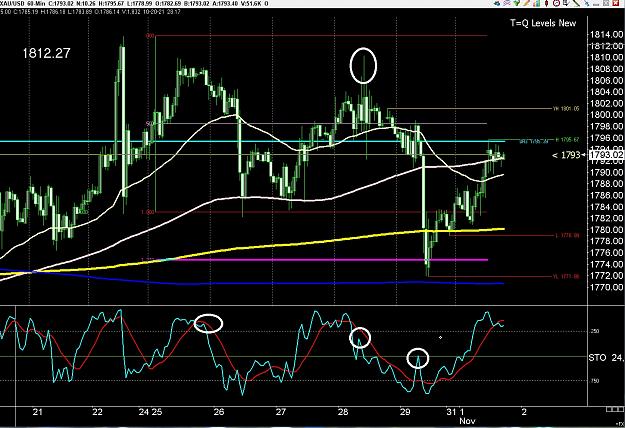Image resolution: width=625 pixels, height=428 pixels.
Task: Click the circular refresh icon in toolbar
Action: click(556, 3)
